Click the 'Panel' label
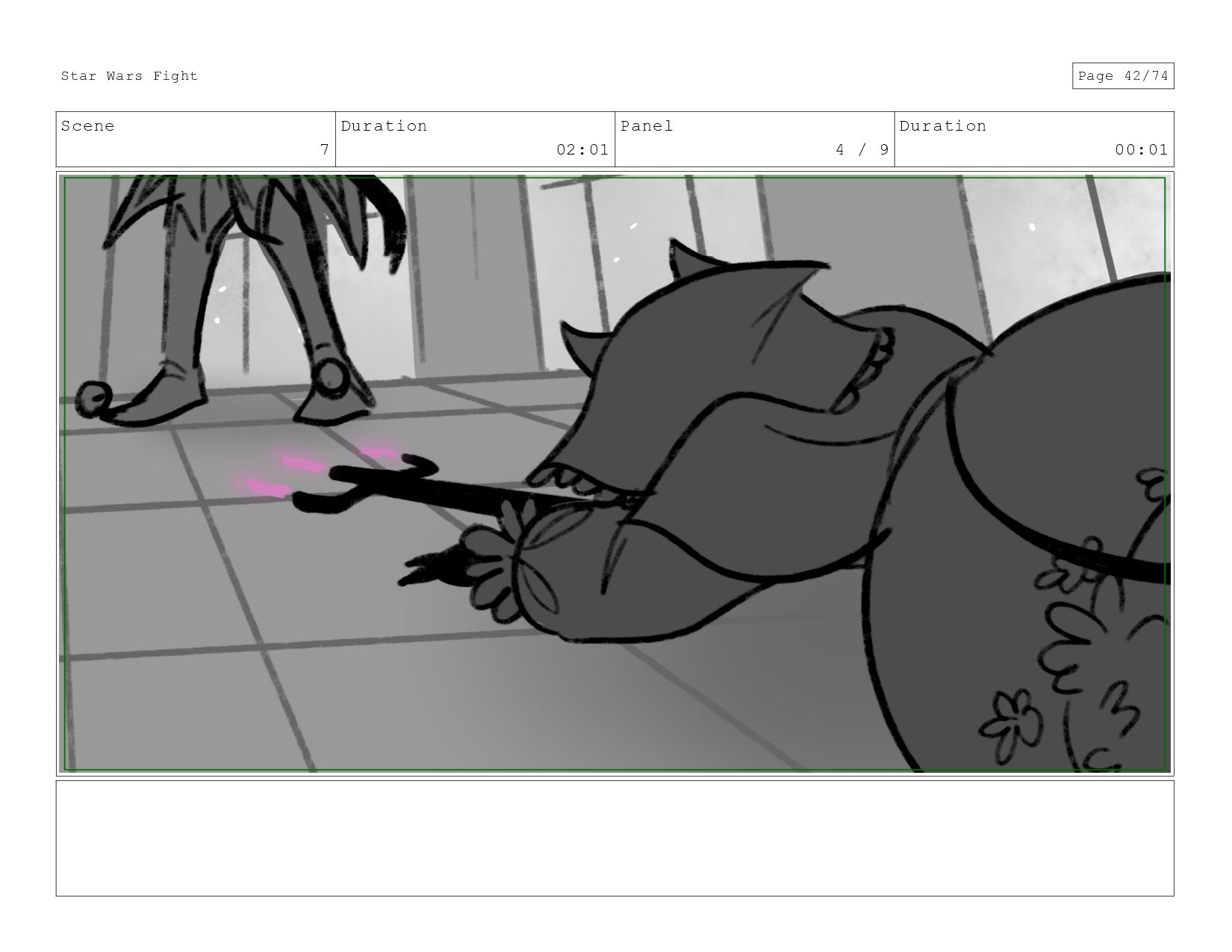 pos(647,126)
